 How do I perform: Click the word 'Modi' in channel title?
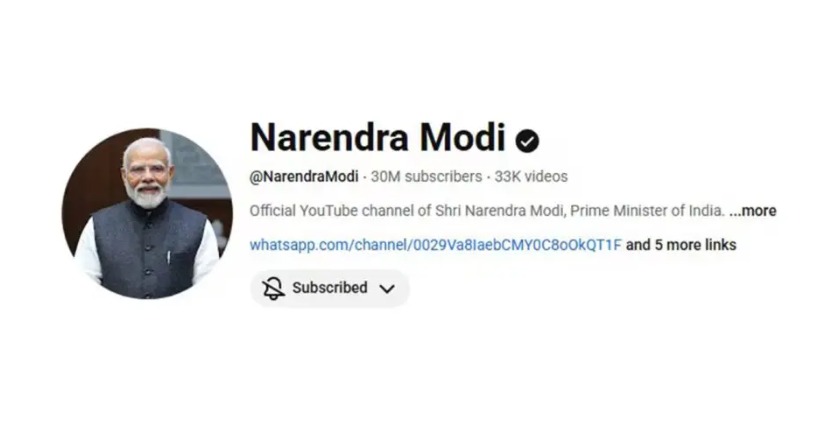pyautogui.click(x=462, y=138)
